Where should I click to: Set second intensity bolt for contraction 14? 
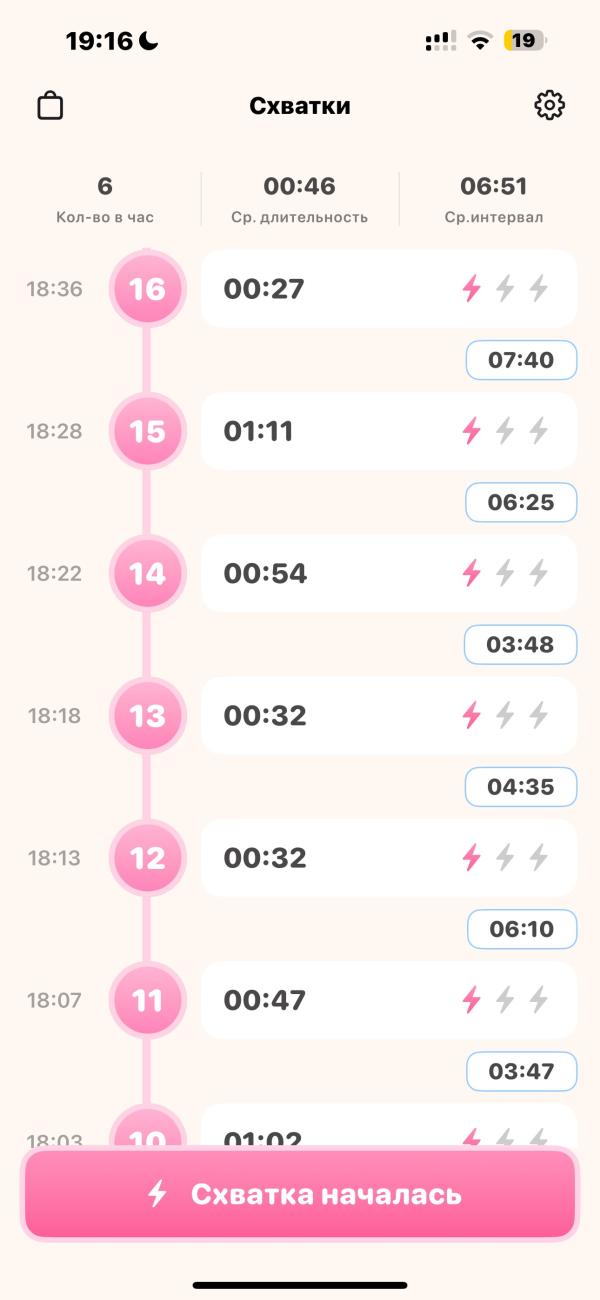pos(505,573)
